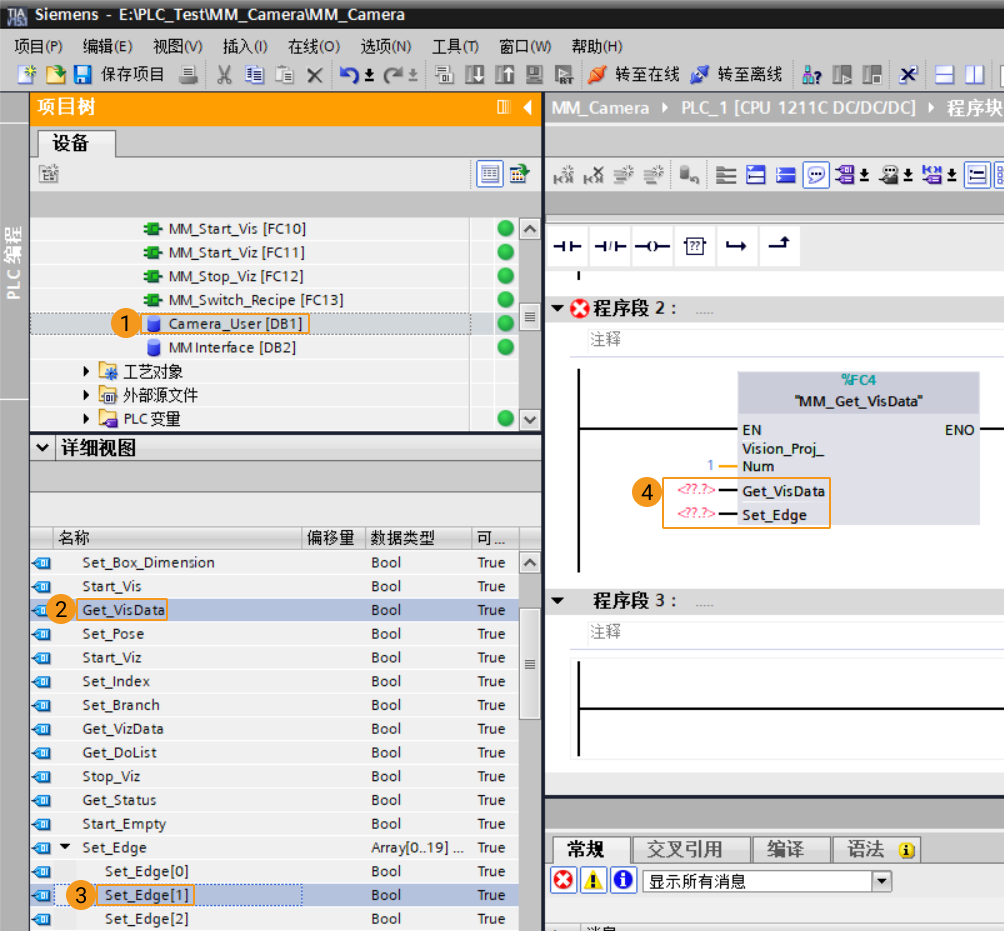The width and height of the screenshot is (1004, 931).
Task: Select the Camera_User [DB1] tree item
Action: point(235,323)
